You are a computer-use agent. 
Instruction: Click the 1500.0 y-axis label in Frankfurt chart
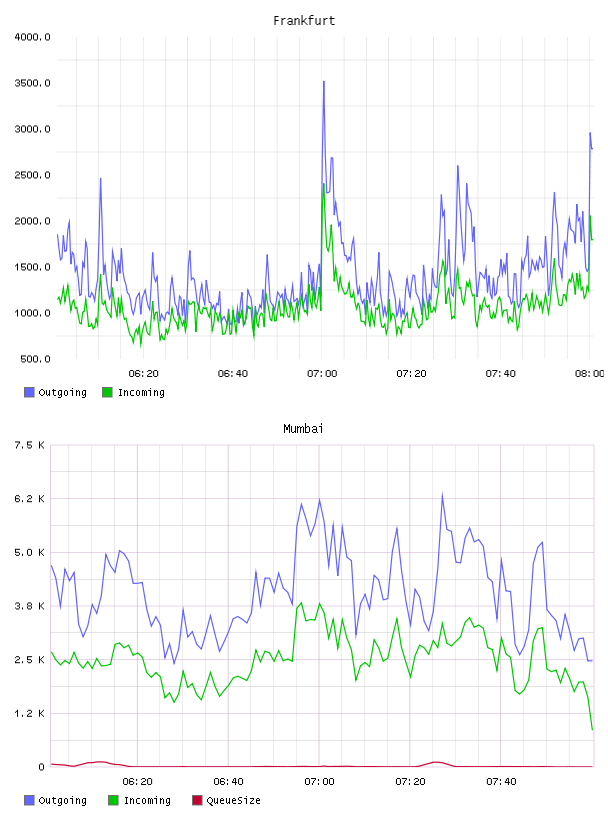coord(32,267)
